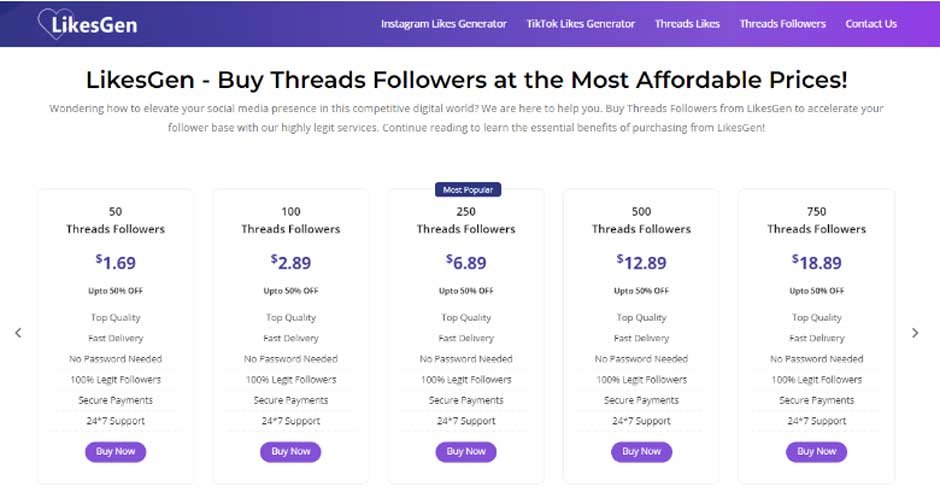Screen dimensions: 940x498
Task: Go to previous pricing cards with left arrow
Action: [18, 333]
